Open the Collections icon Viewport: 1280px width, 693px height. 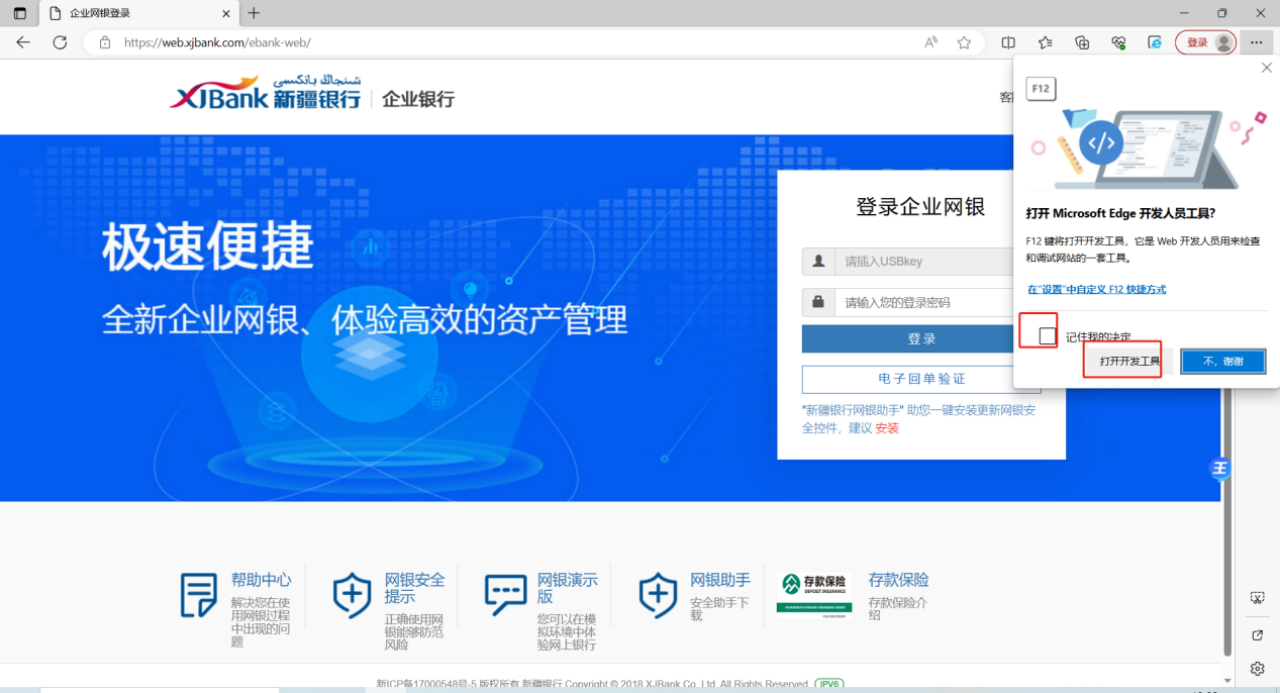coord(1082,43)
